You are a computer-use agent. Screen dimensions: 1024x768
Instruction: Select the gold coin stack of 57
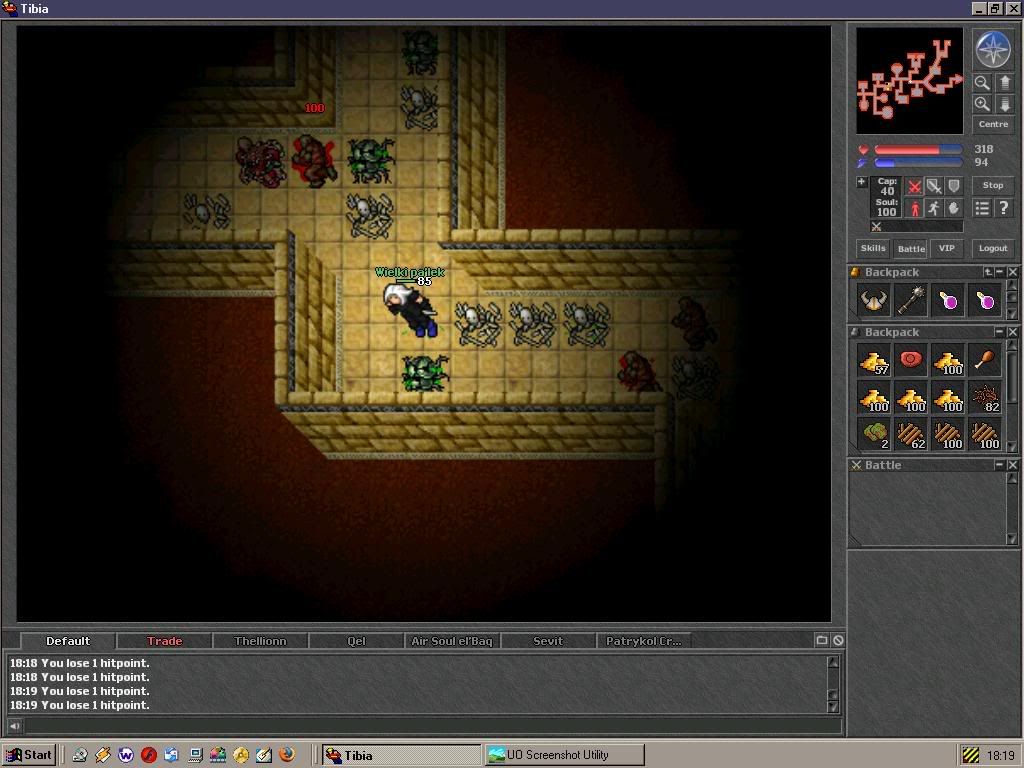[874, 360]
